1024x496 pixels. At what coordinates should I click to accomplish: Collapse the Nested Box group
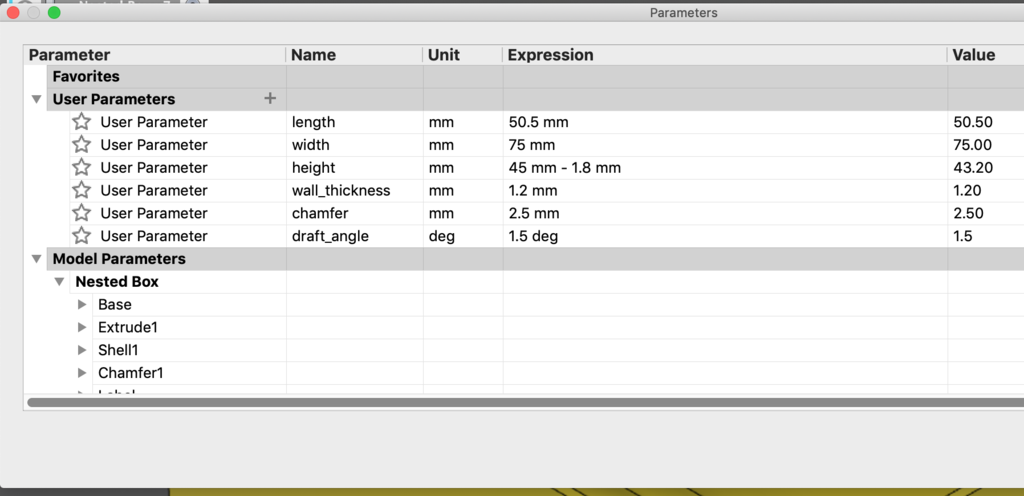(60, 282)
